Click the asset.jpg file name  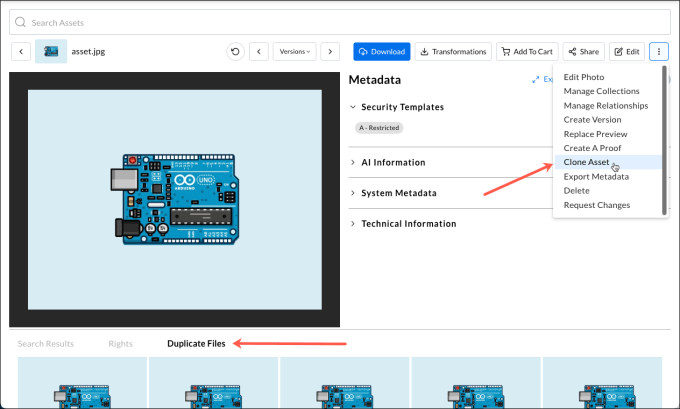(88, 52)
